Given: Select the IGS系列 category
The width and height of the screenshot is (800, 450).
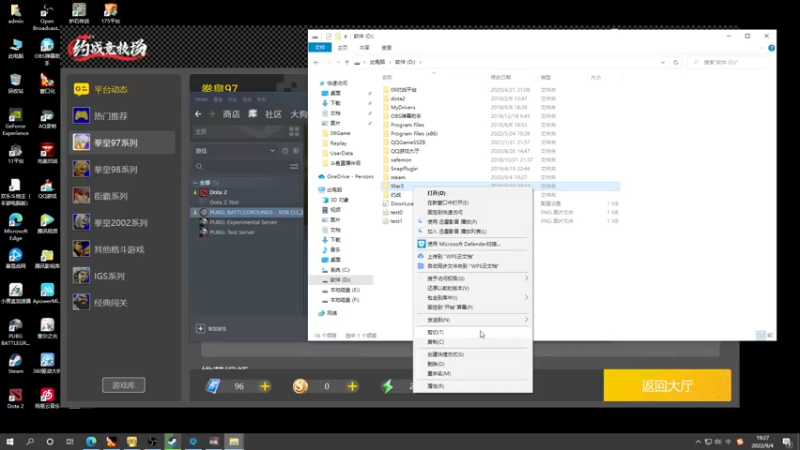Looking at the screenshot, I should coord(122,276).
